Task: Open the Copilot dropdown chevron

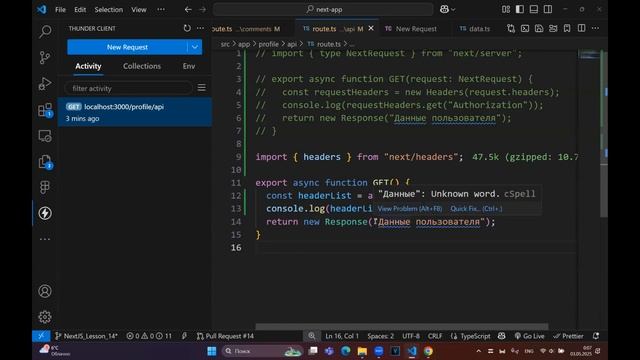Action: [x=453, y=10]
